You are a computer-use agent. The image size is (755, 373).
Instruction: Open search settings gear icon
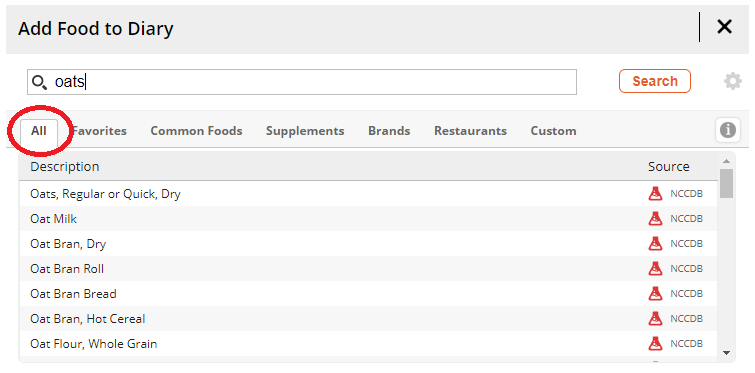click(732, 81)
